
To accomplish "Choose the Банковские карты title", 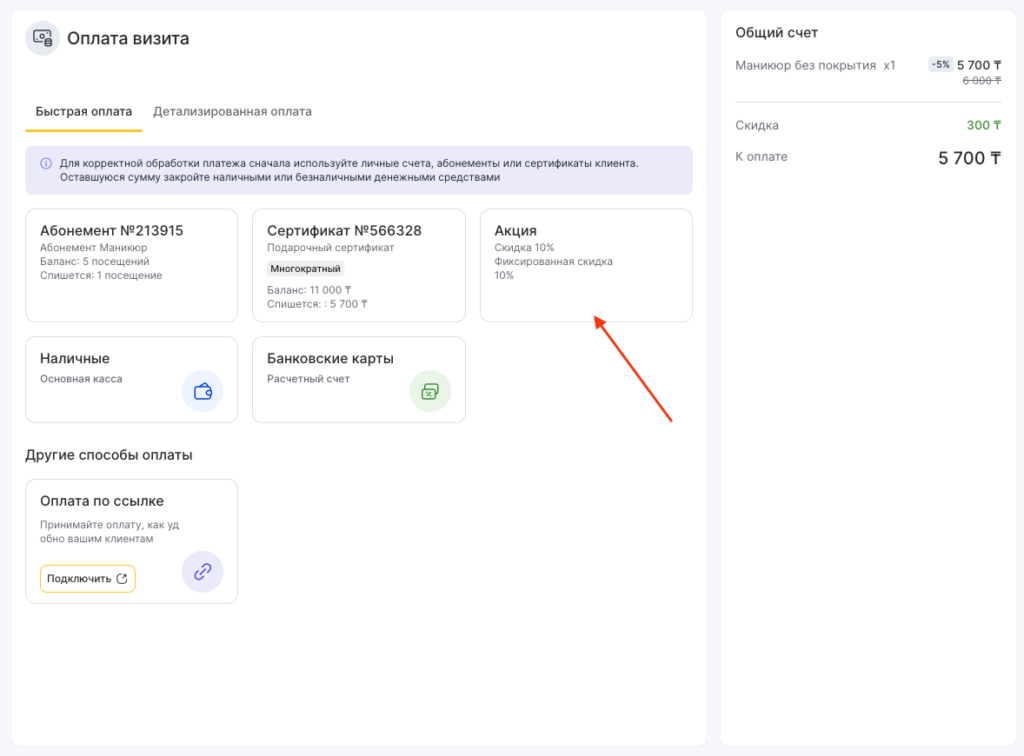I will (x=330, y=358).
